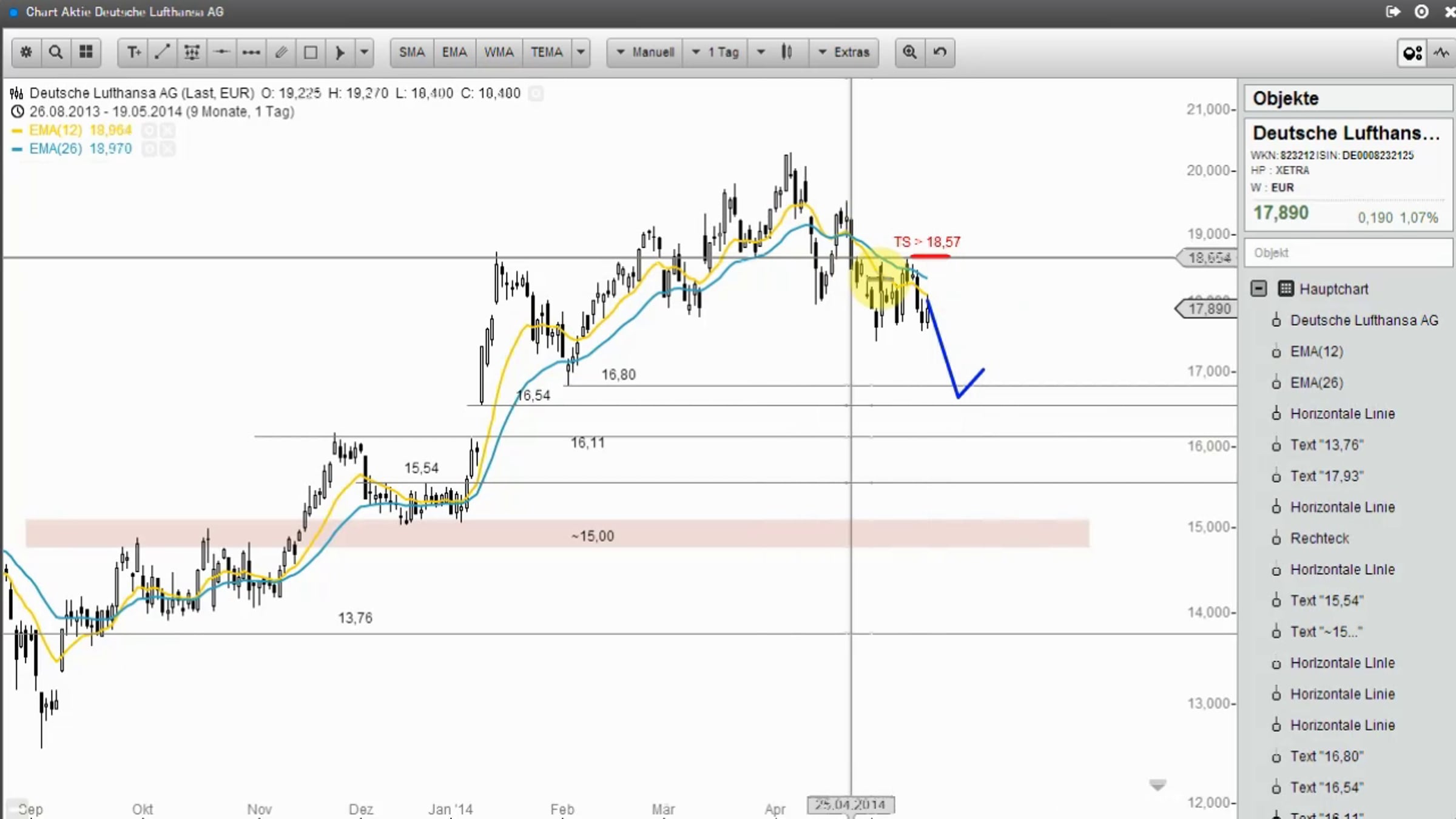Viewport: 1456px width, 819px height.
Task: Remove EMA(12) with its legend X icon
Action: point(167,130)
